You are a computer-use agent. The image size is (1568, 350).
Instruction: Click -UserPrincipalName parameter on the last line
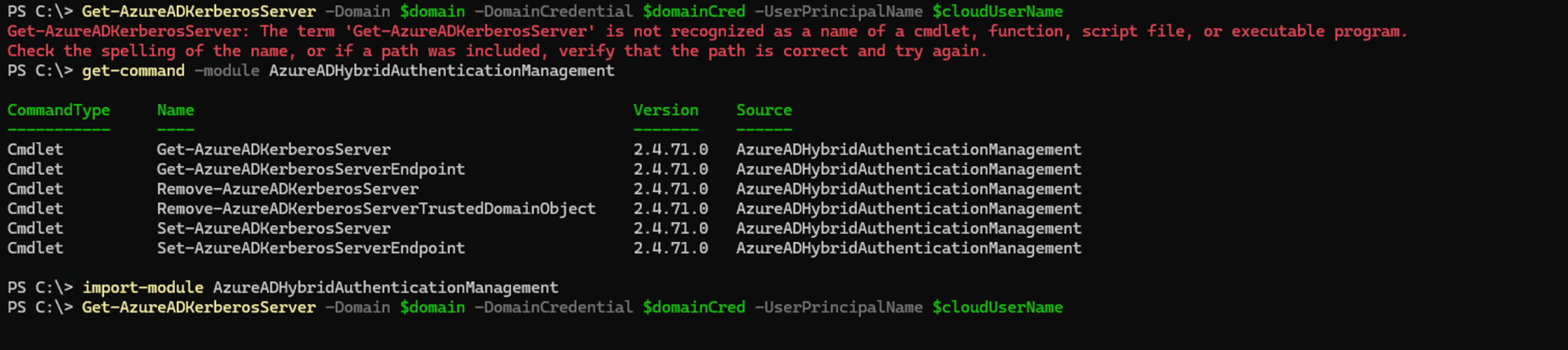[838, 307]
